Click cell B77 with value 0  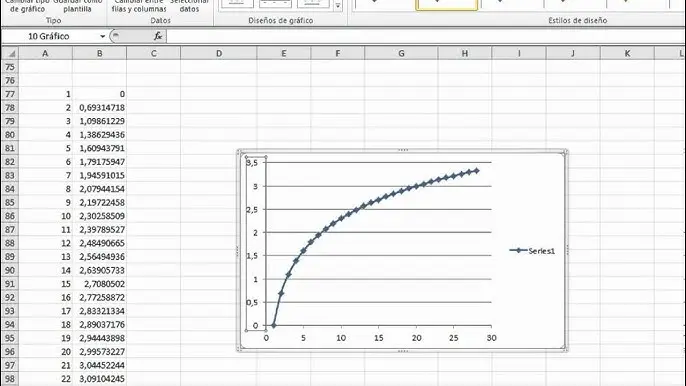pyautogui.click(x=99, y=94)
